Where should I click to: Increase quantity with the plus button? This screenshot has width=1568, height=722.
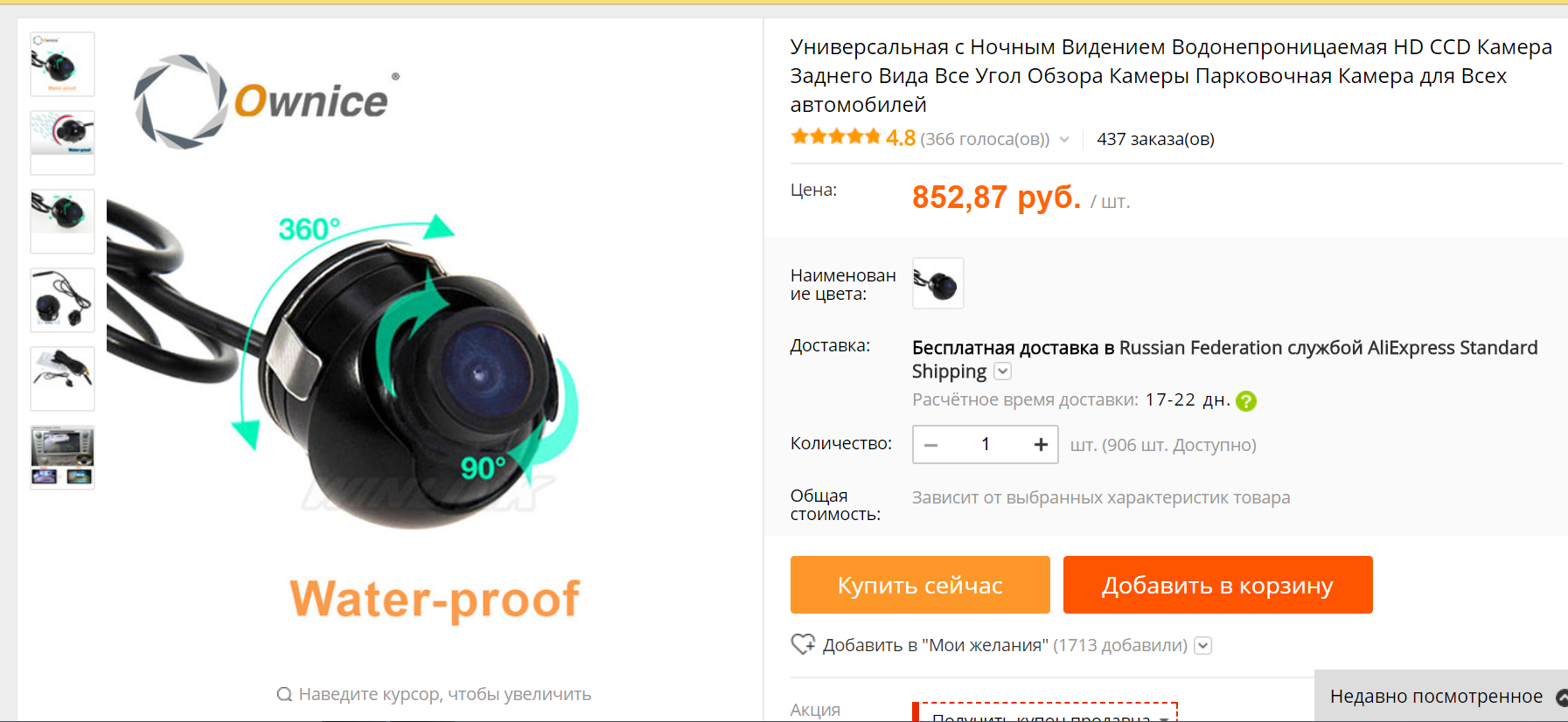[1041, 445]
